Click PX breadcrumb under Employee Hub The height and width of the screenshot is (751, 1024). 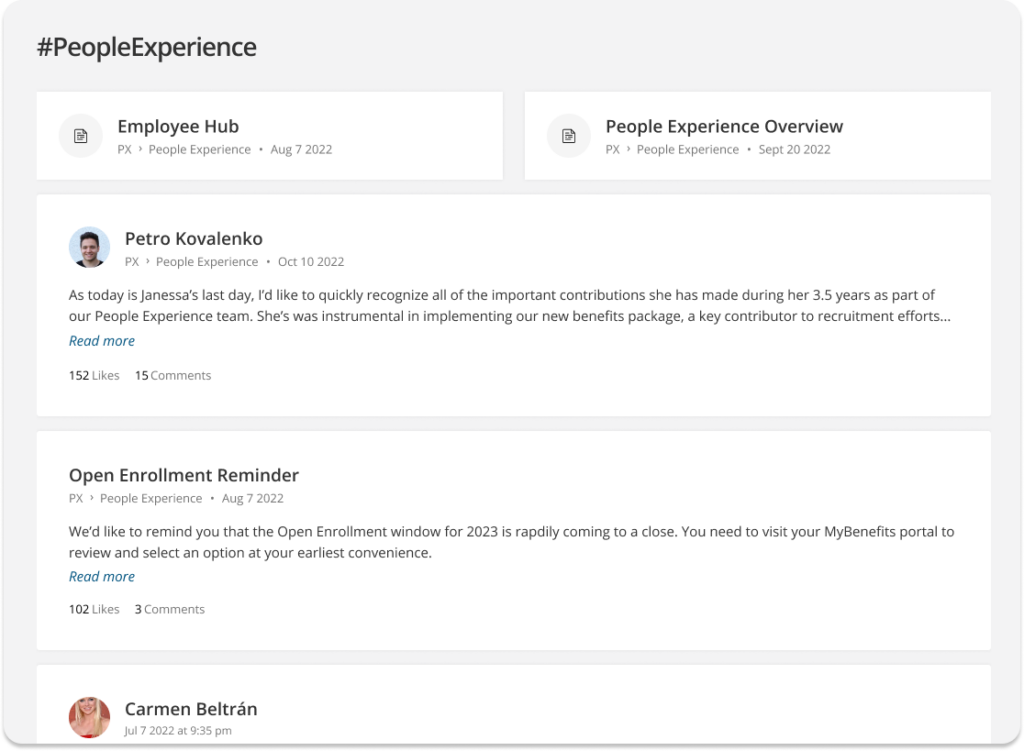pyautogui.click(x=125, y=150)
